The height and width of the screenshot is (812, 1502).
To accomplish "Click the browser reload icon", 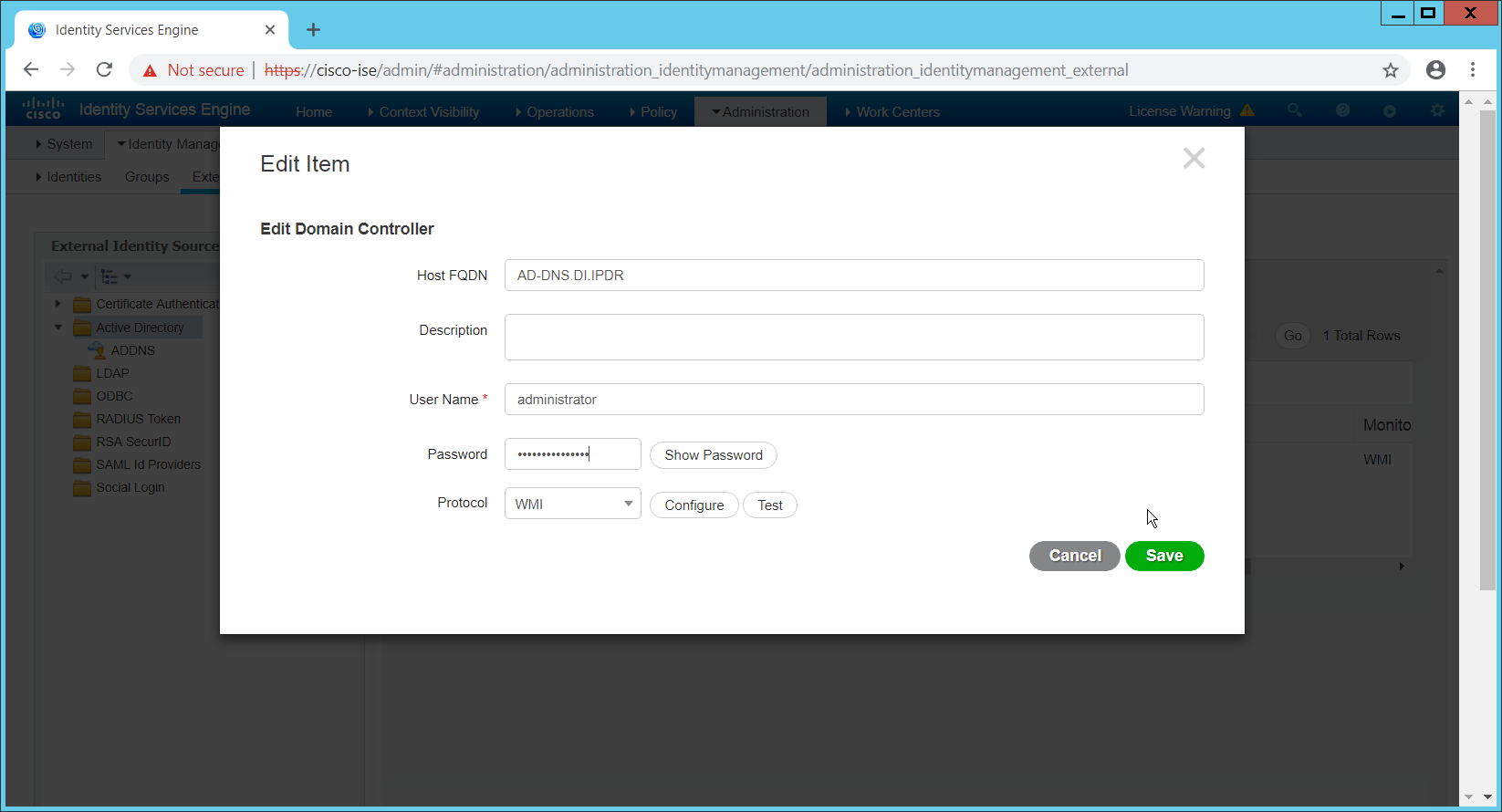I will point(105,70).
